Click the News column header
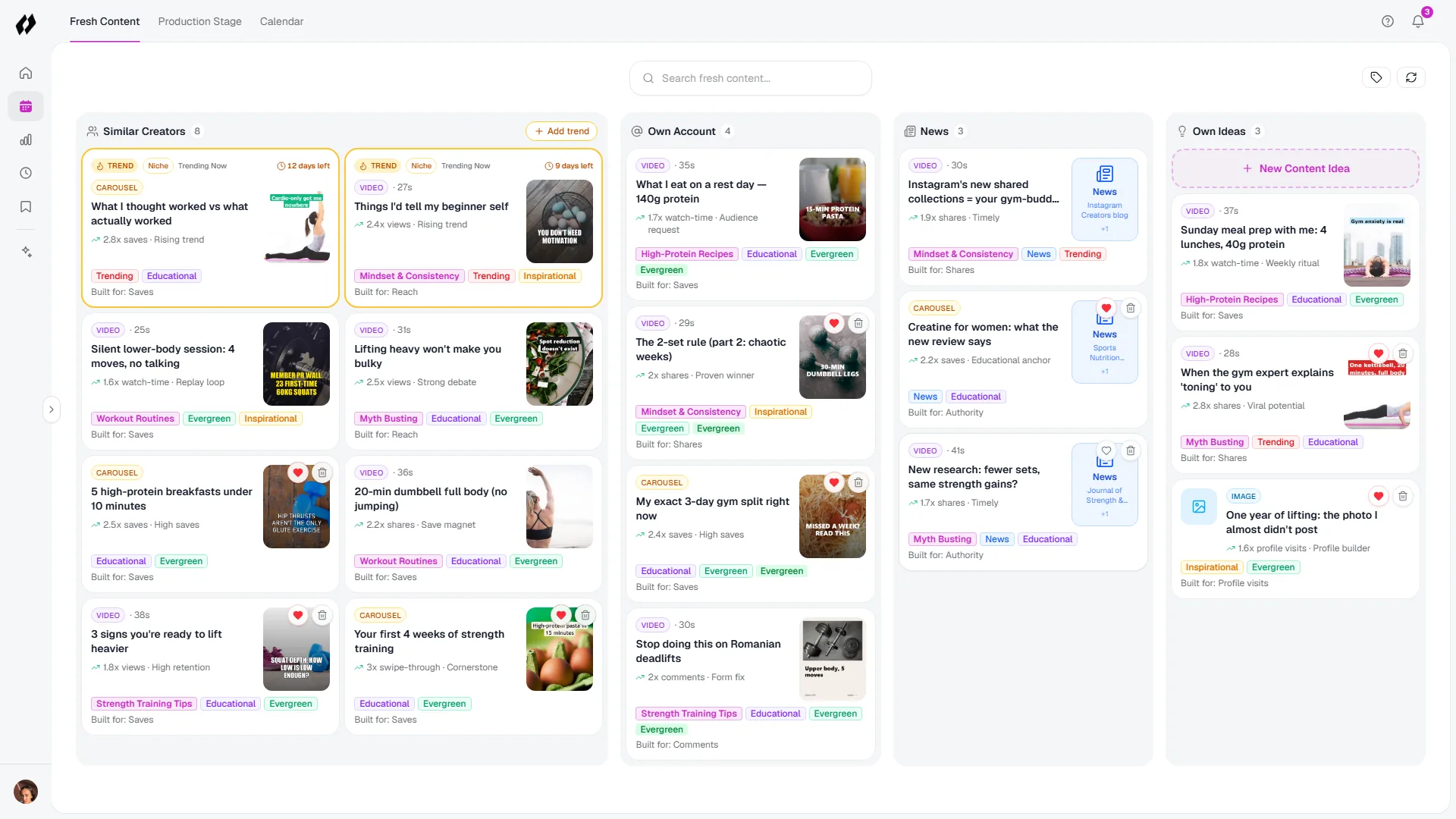Image resolution: width=1456 pixels, height=819 pixels. (934, 131)
